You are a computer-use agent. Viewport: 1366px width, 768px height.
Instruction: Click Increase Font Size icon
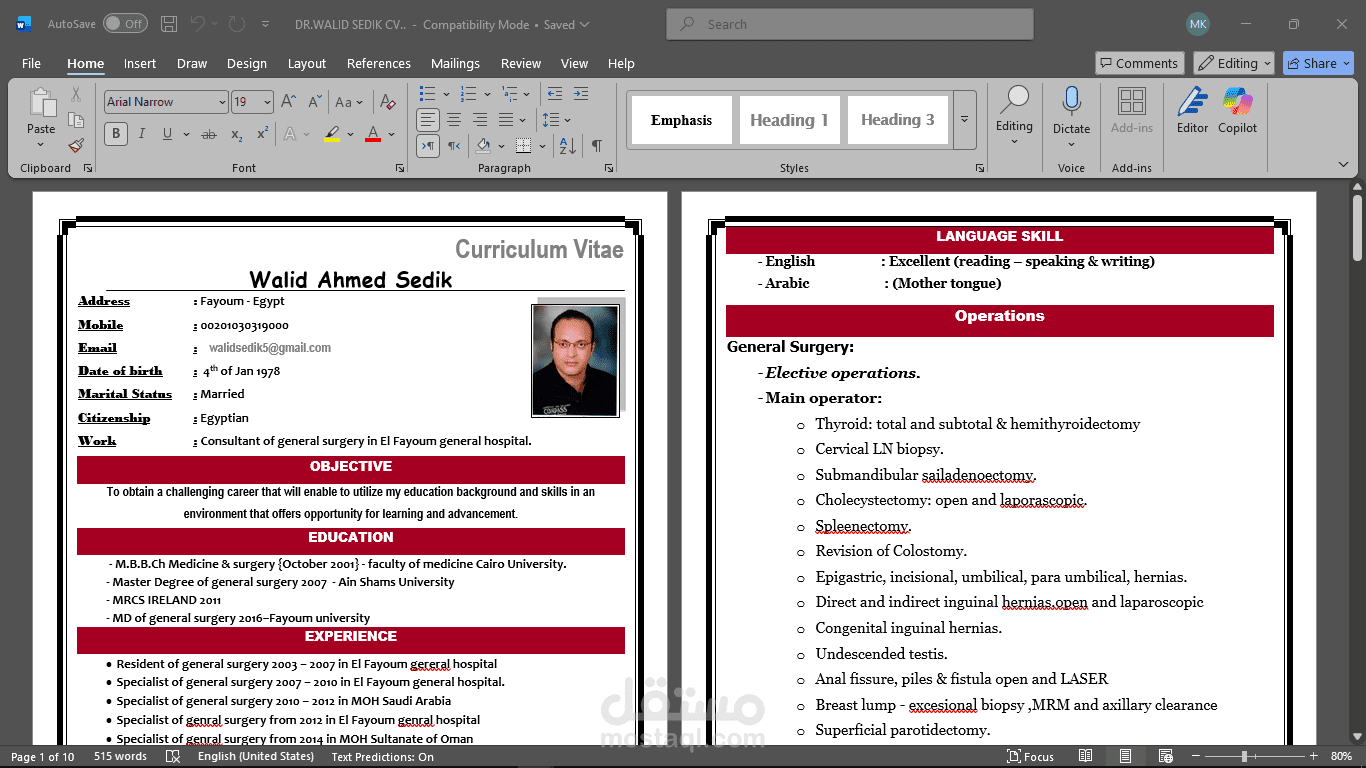289,102
